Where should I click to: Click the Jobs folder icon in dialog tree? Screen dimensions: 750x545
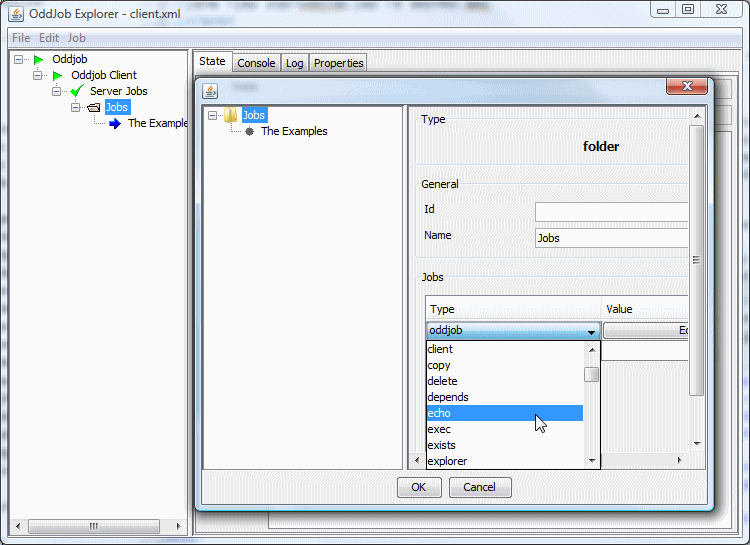click(231, 116)
